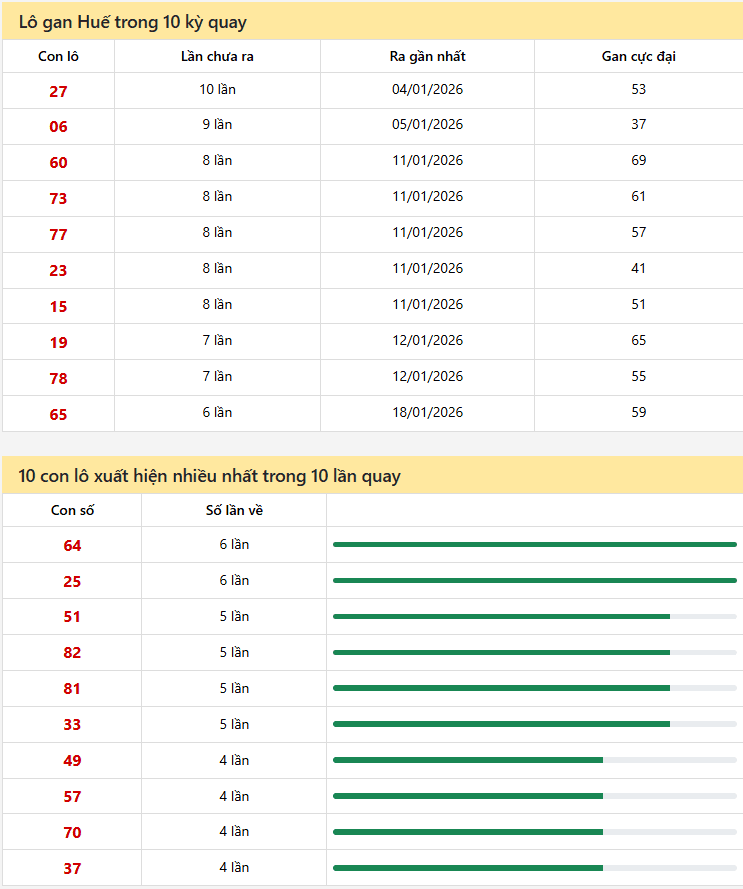Screen dimensions: 743x889
Task: Click the 'Số lần về' column header
Action: coord(234,511)
